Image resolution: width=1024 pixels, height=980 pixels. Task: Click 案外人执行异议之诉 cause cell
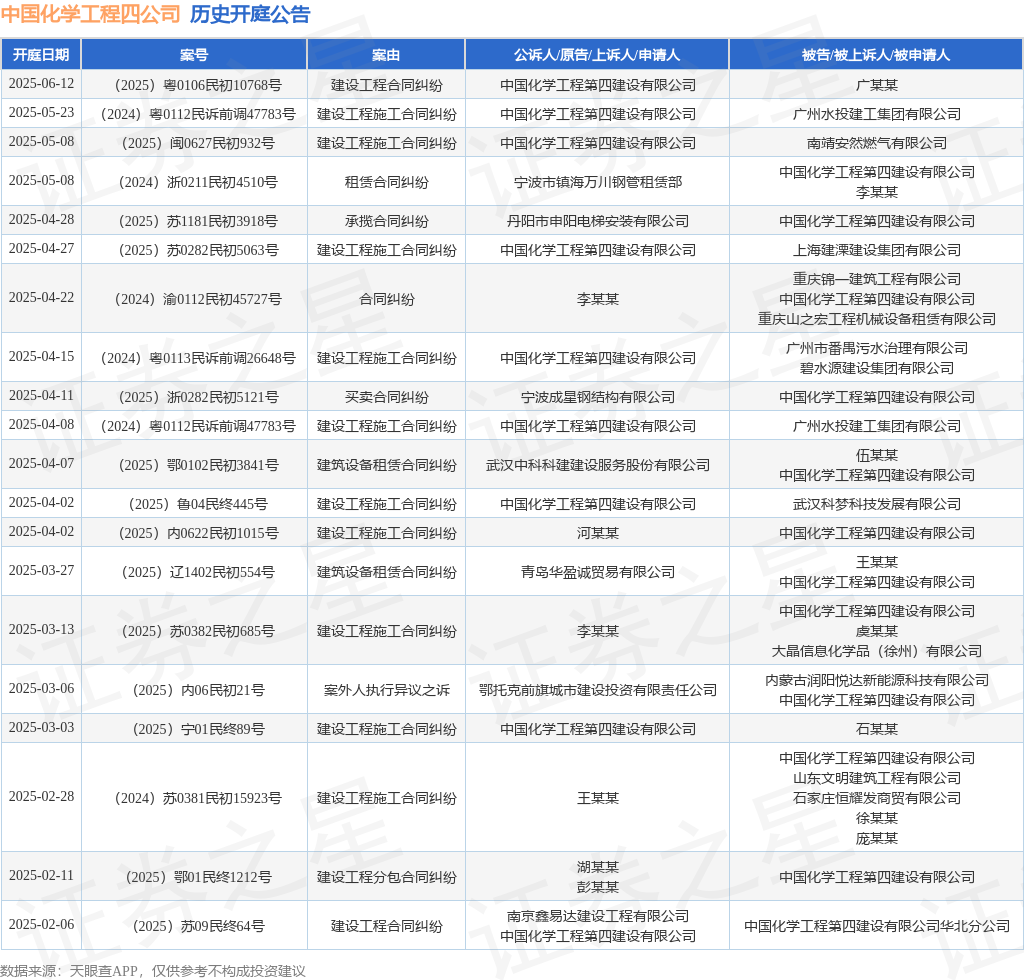coord(386,690)
